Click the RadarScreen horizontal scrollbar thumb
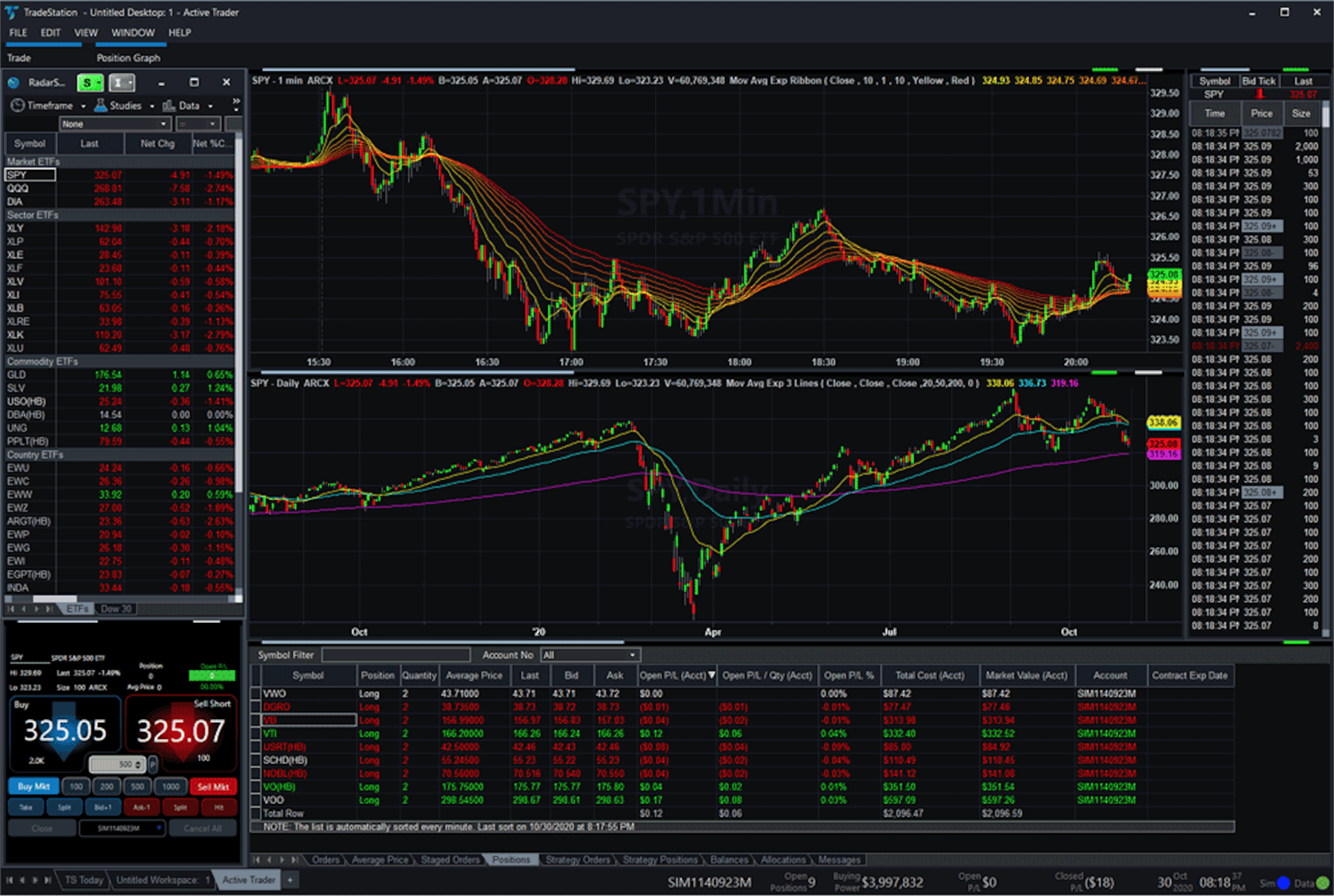Image resolution: width=1334 pixels, height=896 pixels. click(55, 599)
